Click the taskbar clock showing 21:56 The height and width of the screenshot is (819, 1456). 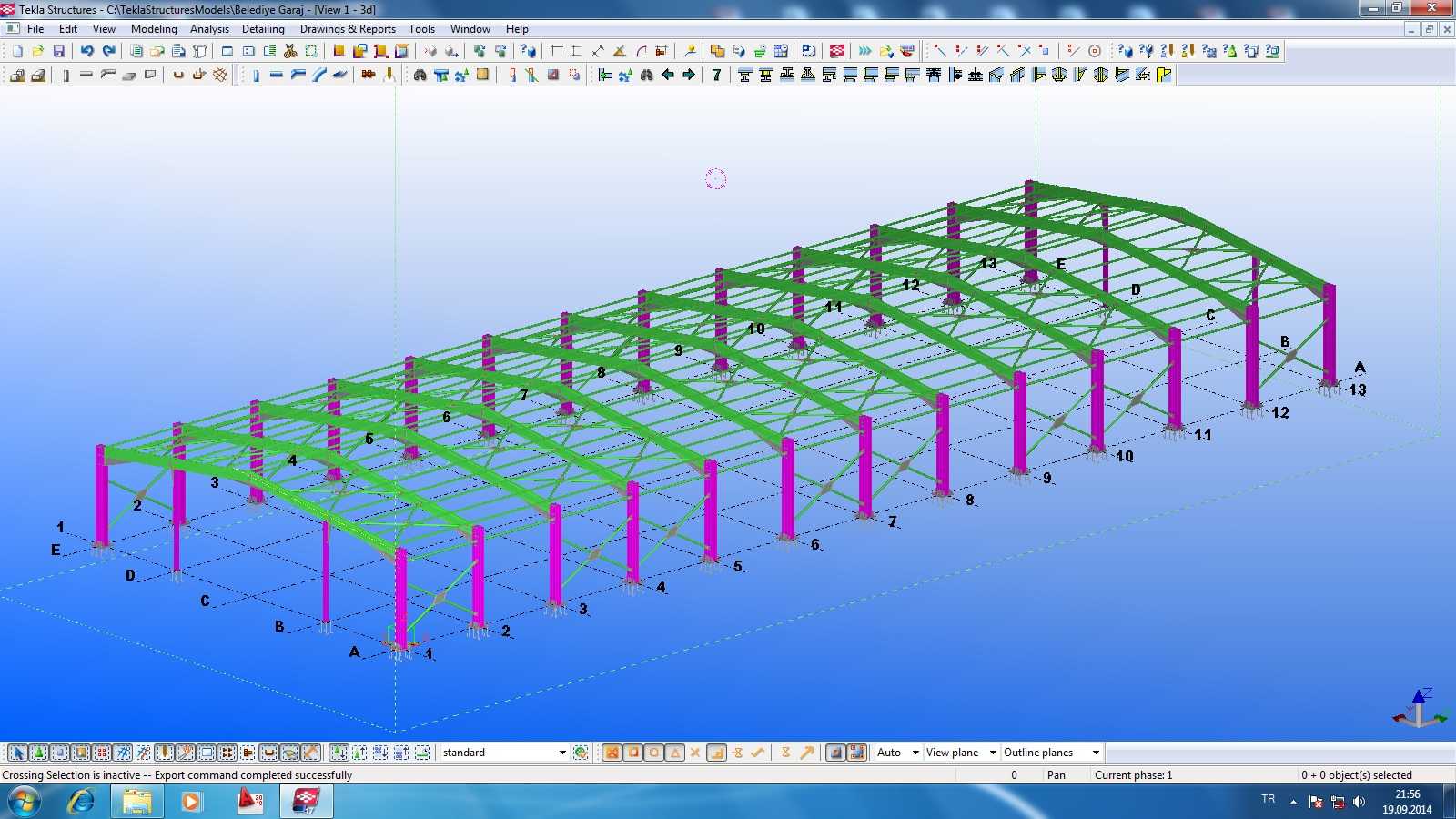pyautogui.click(x=1407, y=802)
